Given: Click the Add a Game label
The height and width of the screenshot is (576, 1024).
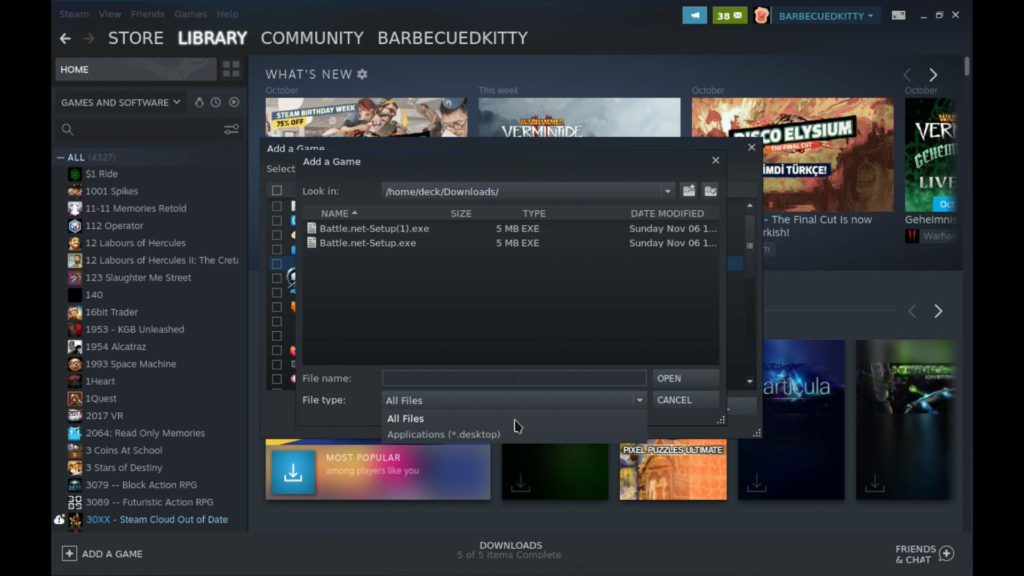Looking at the screenshot, I should 112,554.
